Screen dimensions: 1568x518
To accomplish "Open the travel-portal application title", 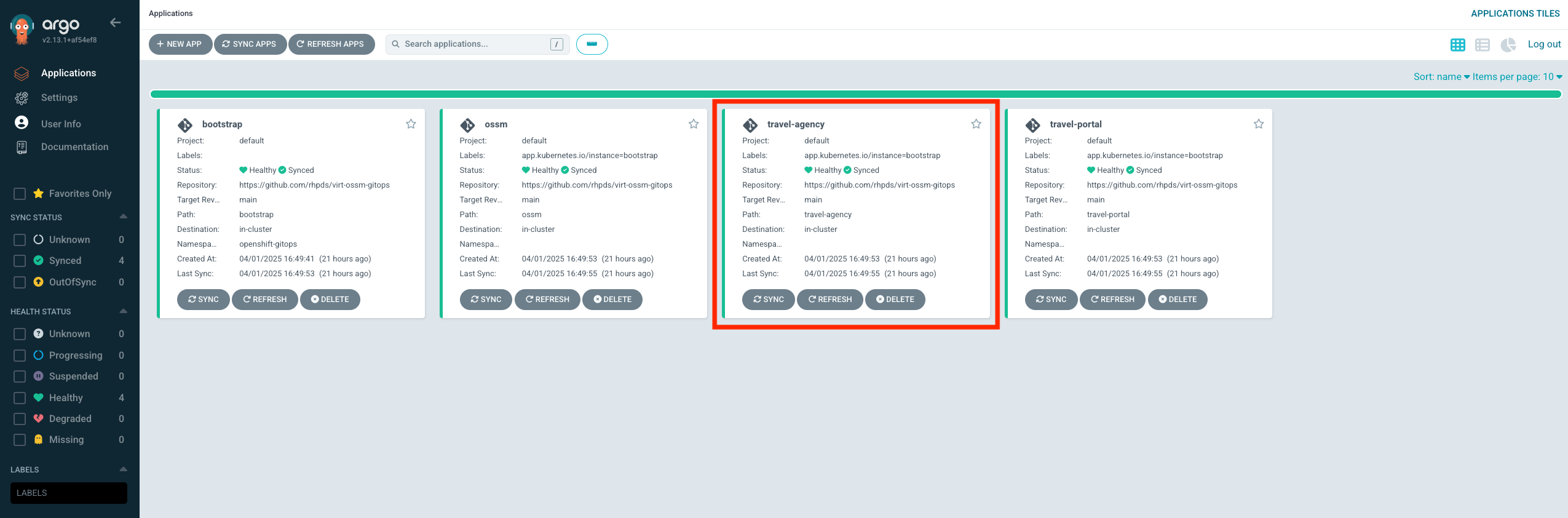I will (x=1075, y=124).
